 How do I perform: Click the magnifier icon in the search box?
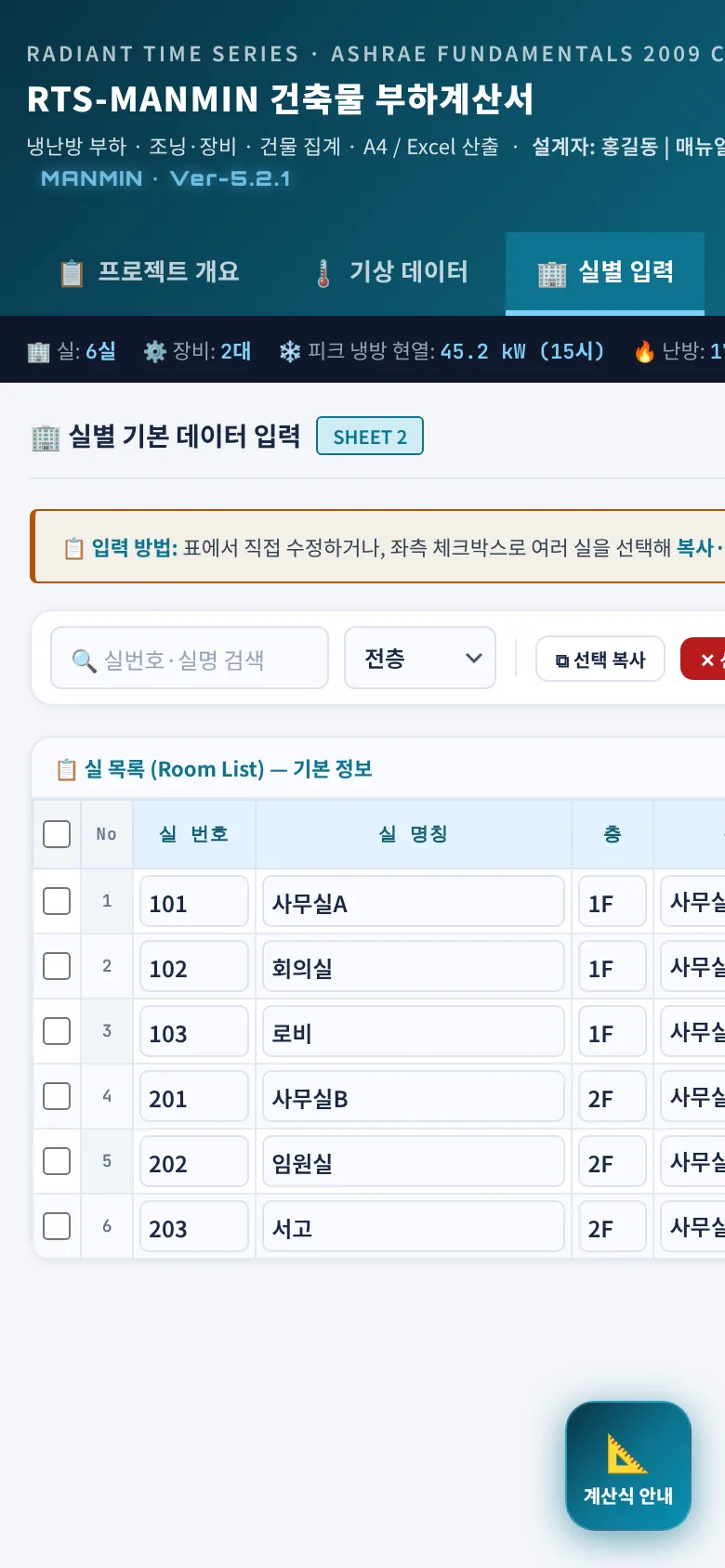point(84,660)
